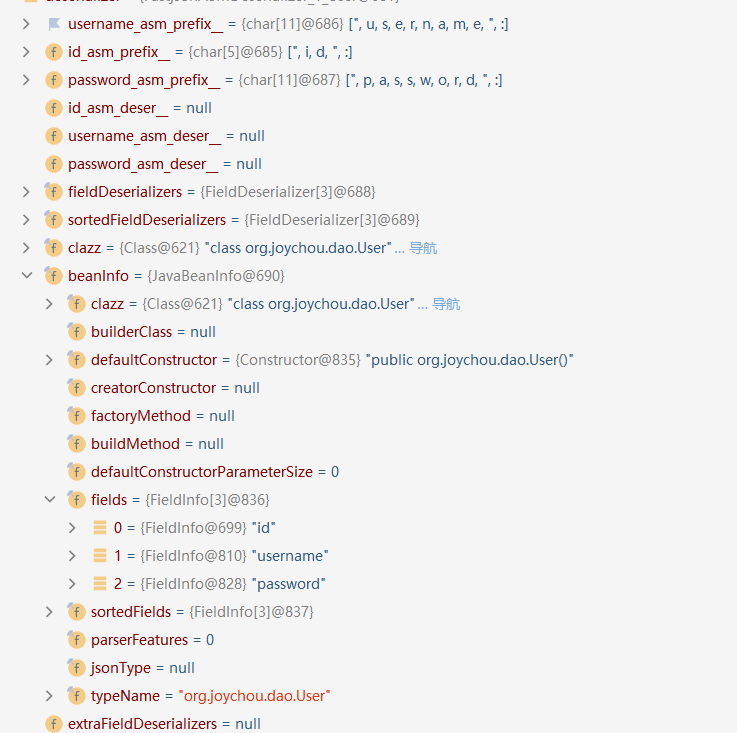Expand the sortedFieldDeserializers node
The image size is (737, 733).
(x=26, y=219)
